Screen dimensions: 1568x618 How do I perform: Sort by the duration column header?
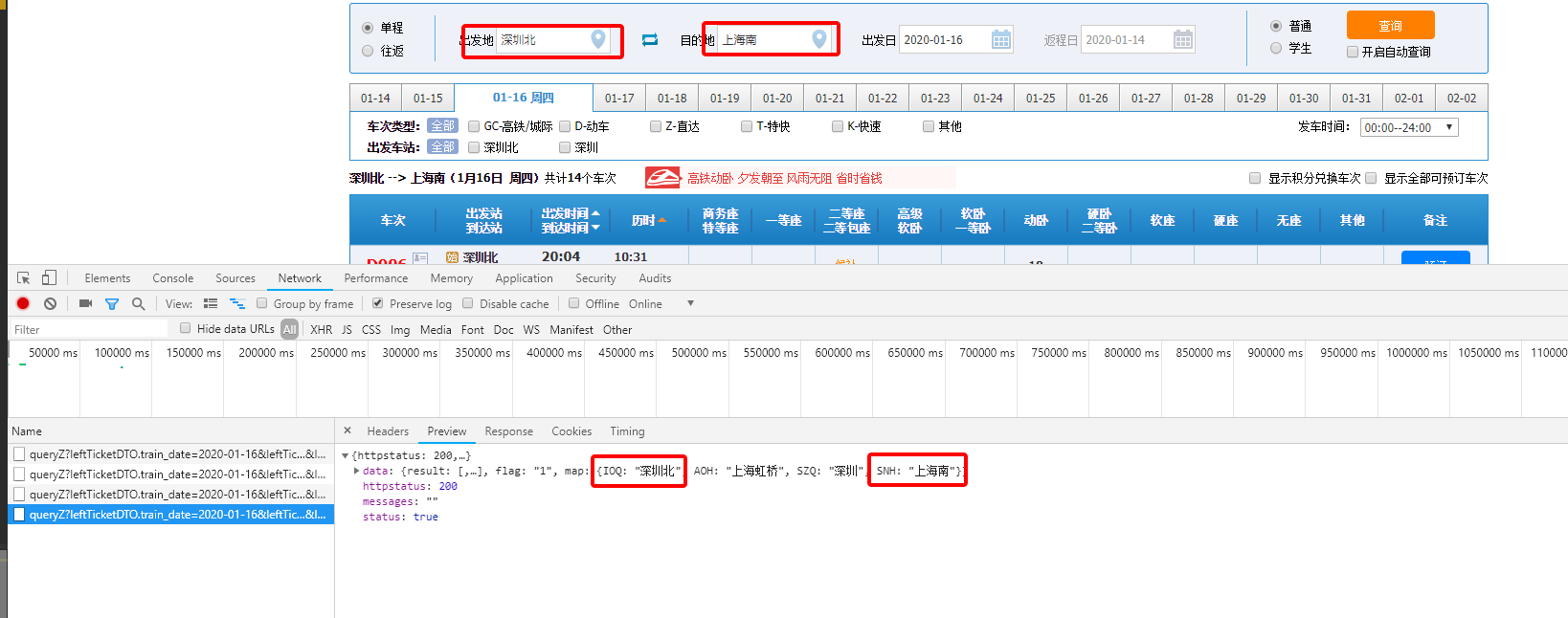[x=648, y=220]
